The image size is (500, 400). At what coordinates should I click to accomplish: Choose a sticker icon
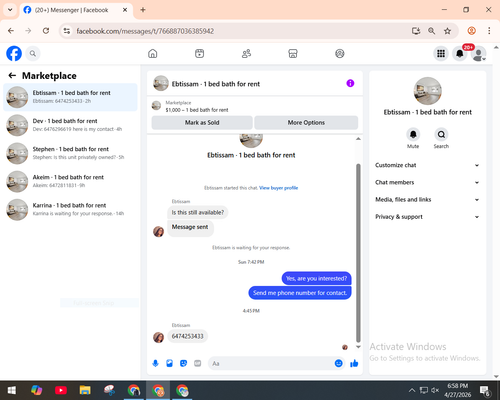[x=183, y=363]
